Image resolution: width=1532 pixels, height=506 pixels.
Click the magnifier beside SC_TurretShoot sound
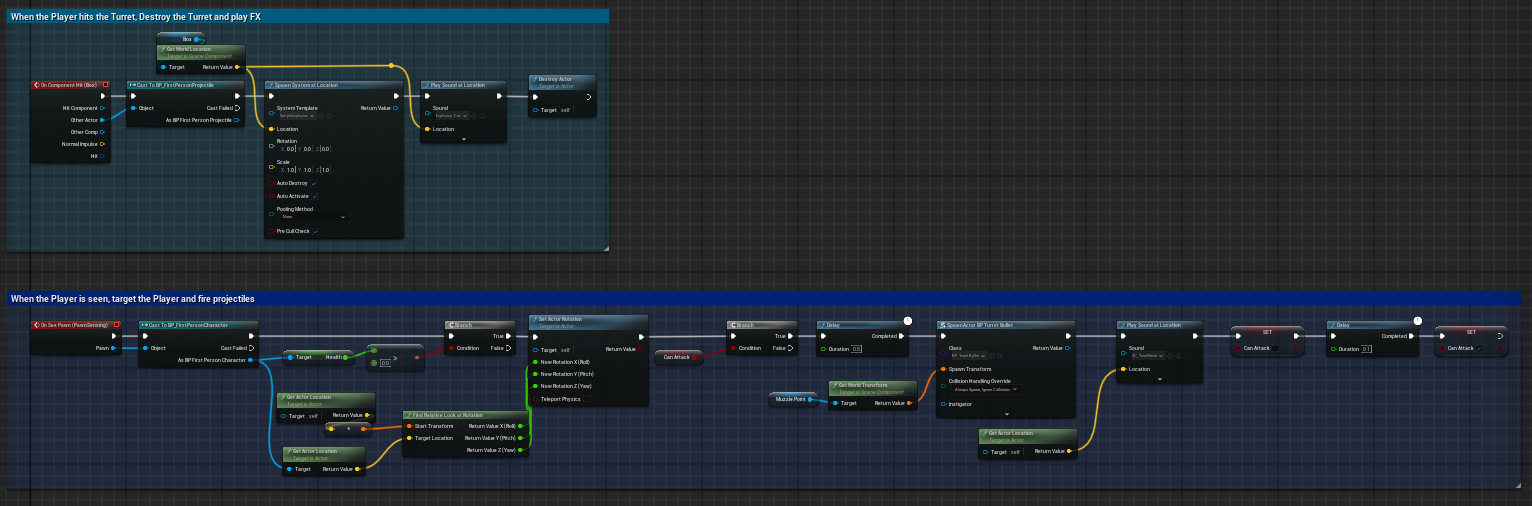tap(1178, 355)
